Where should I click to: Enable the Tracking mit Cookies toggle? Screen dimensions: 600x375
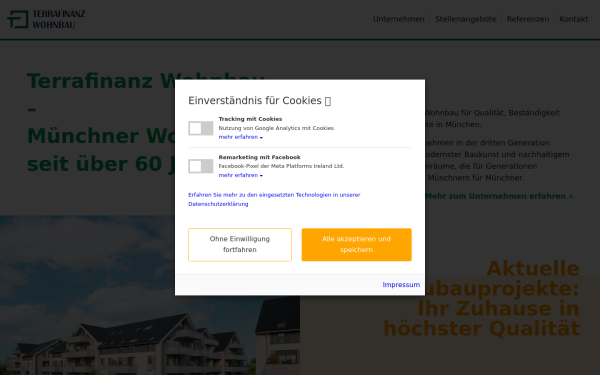(x=201, y=128)
